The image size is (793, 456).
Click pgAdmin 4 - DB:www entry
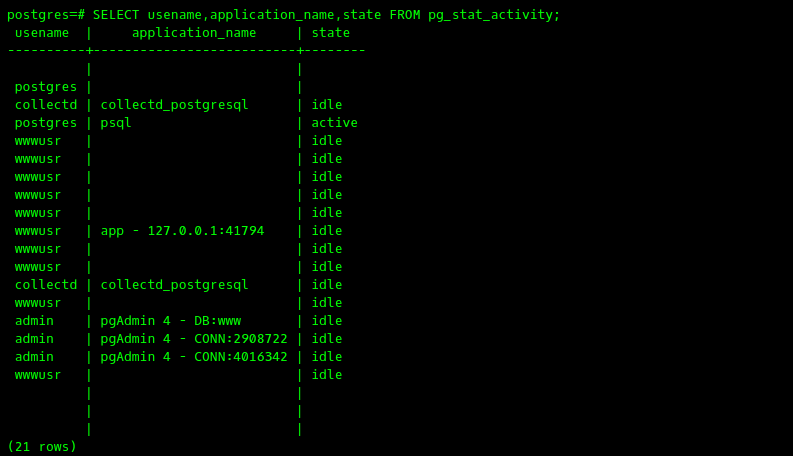pos(171,321)
